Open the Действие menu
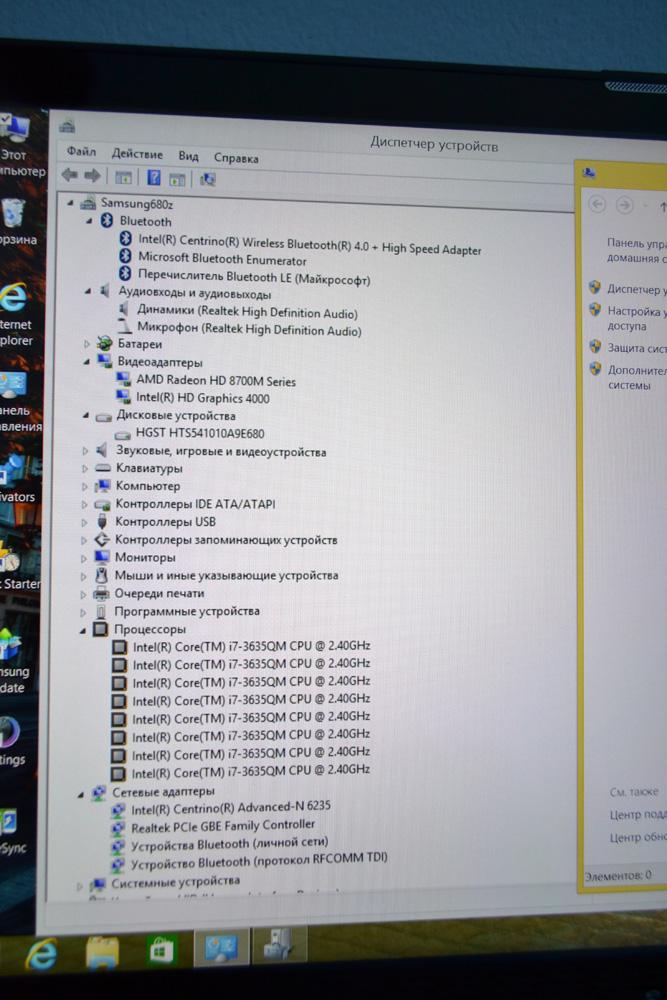The width and height of the screenshot is (667, 1000). [x=137, y=154]
